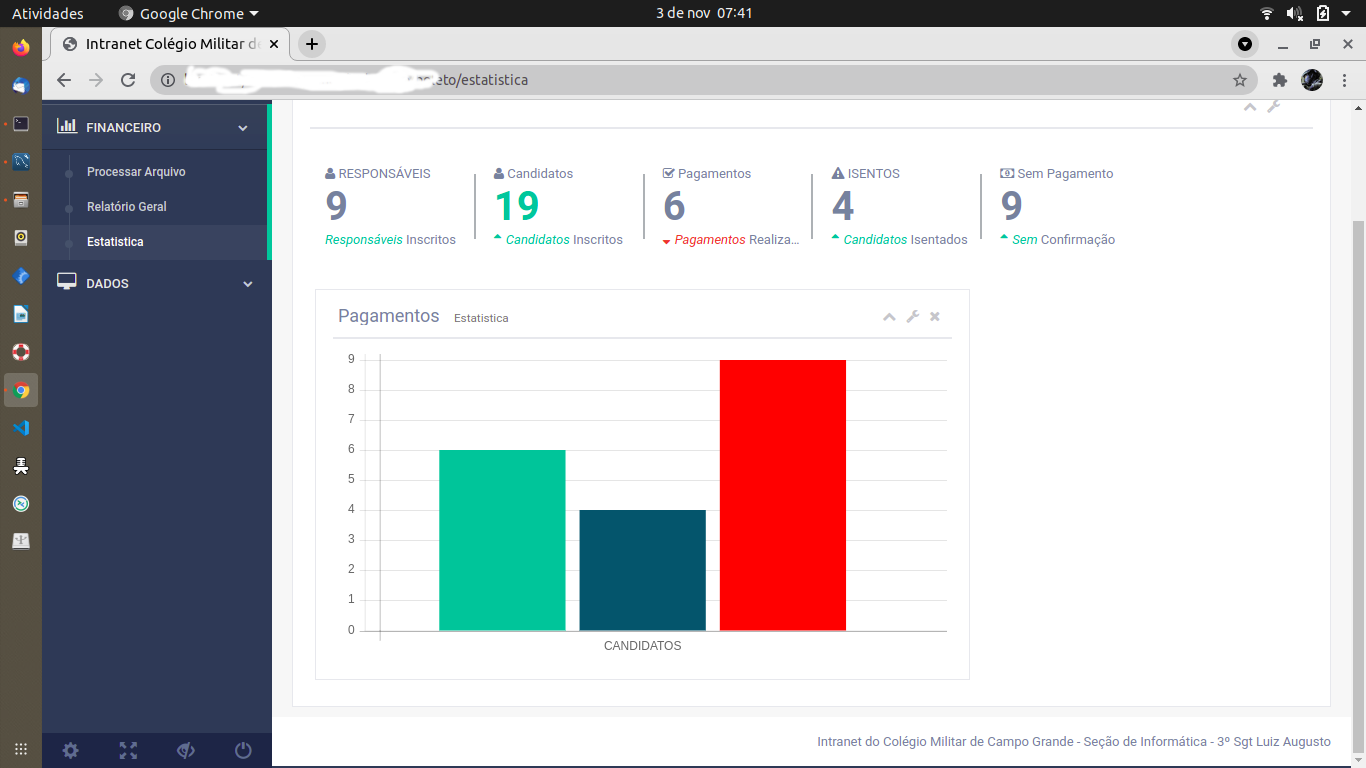Close the Pagamentos Estatistica panel
1366x768 pixels.
click(x=935, y=317)
